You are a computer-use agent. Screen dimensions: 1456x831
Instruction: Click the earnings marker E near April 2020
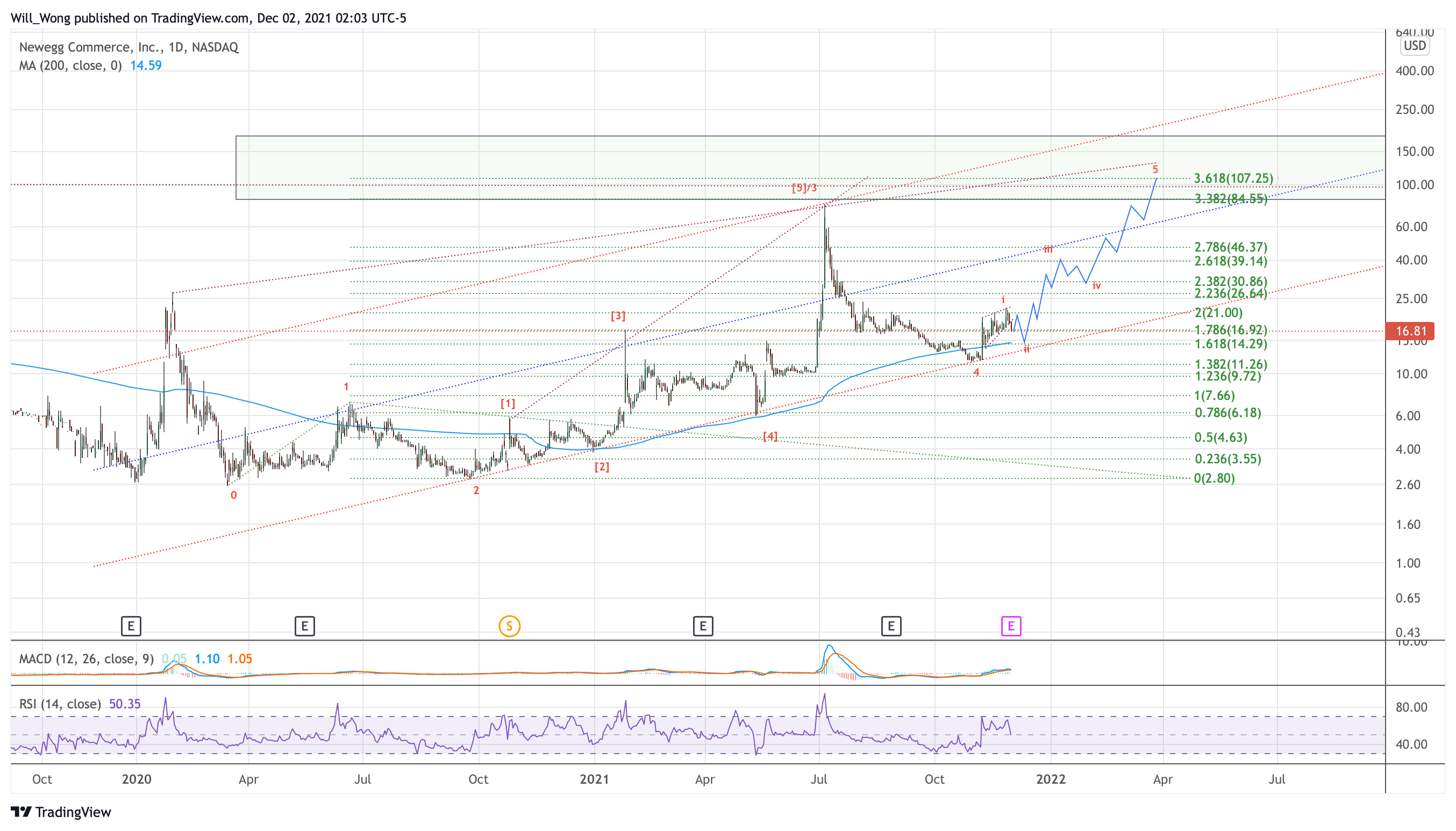[x=304, y=626]
